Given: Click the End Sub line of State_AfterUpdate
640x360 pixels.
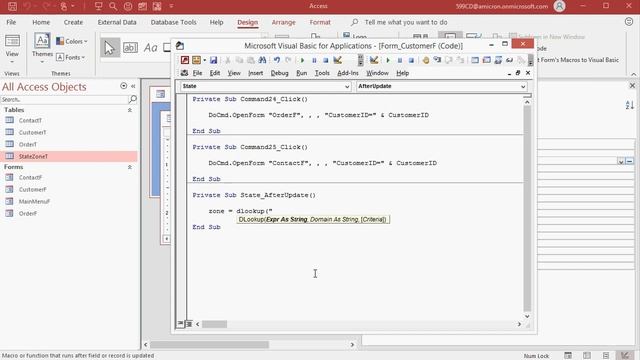Looking at the screenshot, I should (x=206, y=227).
